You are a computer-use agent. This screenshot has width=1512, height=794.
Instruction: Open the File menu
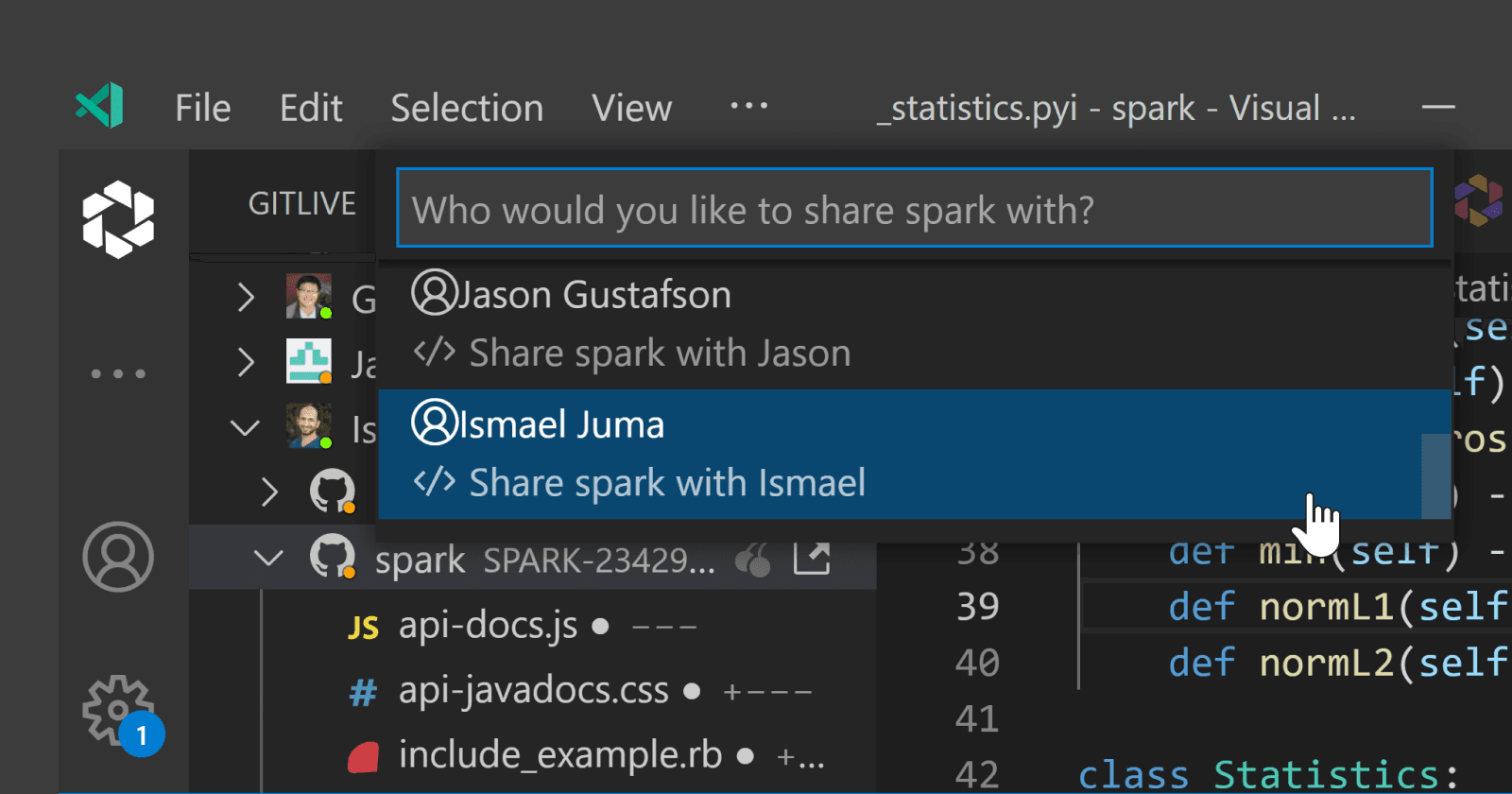click(203, 109)
